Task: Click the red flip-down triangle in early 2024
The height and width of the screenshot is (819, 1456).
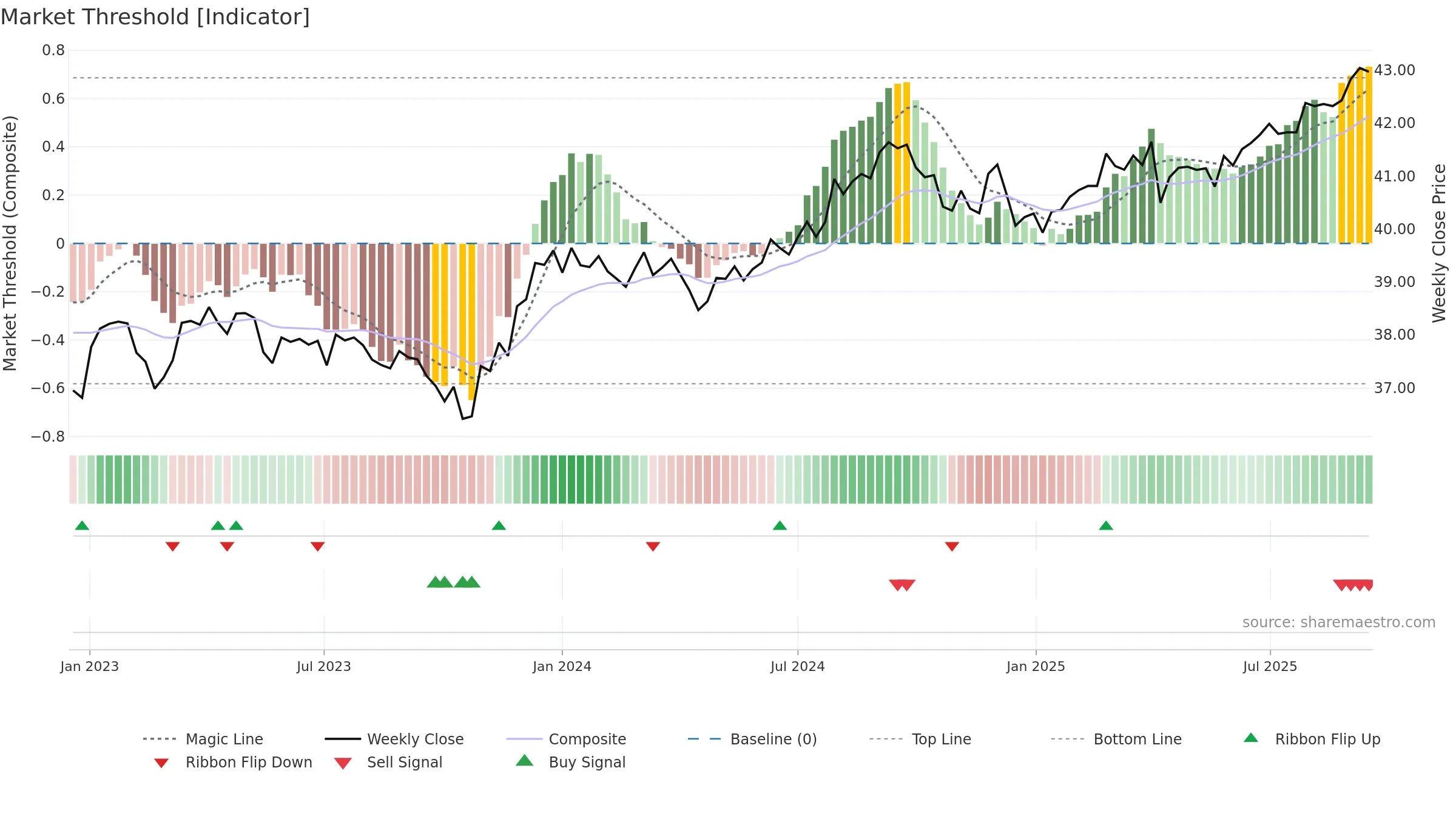Action: pyautogui.click(x=653, y=547)
